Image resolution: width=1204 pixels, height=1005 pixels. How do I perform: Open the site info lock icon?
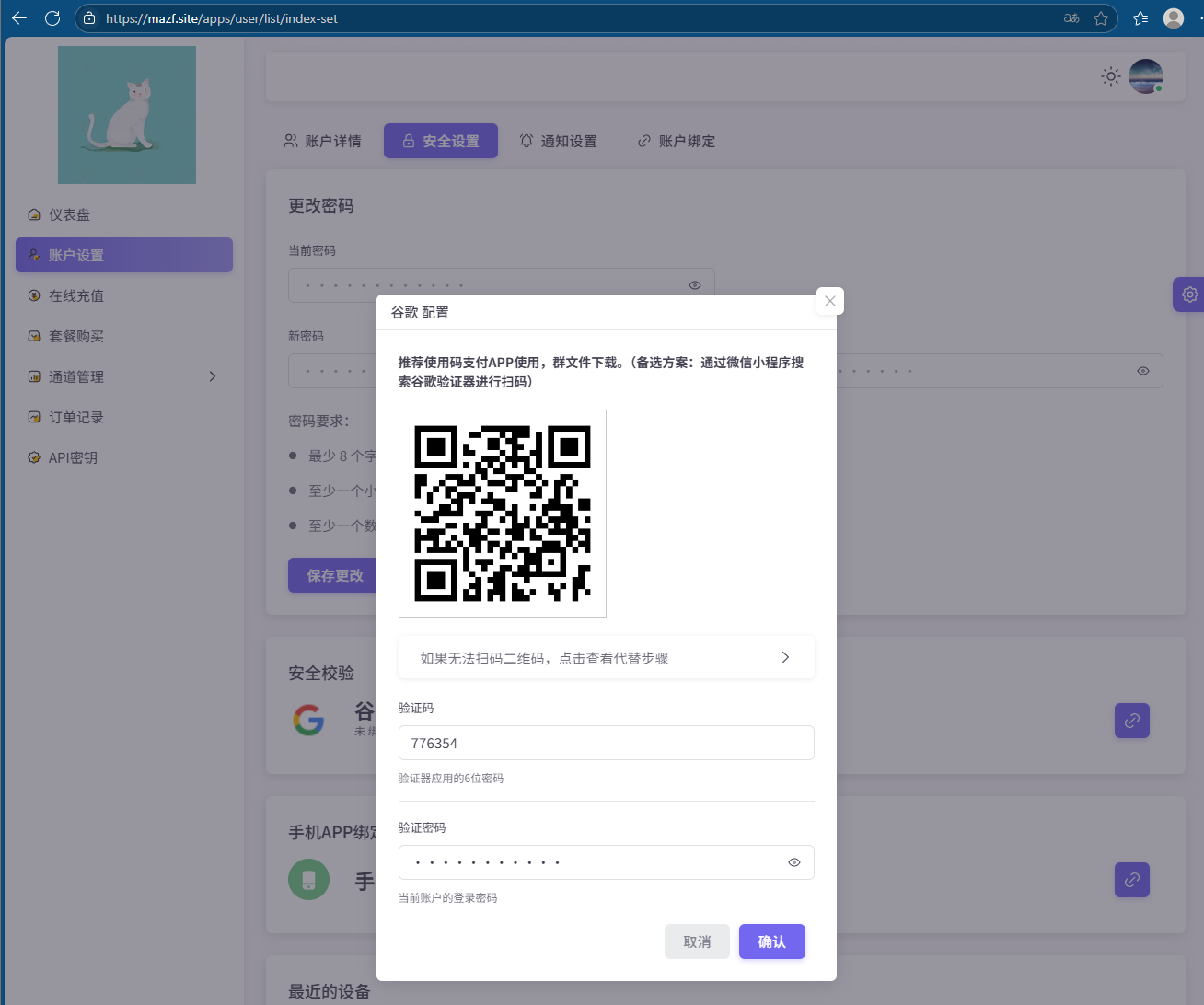pyautogui.click(x=89, y=18)
